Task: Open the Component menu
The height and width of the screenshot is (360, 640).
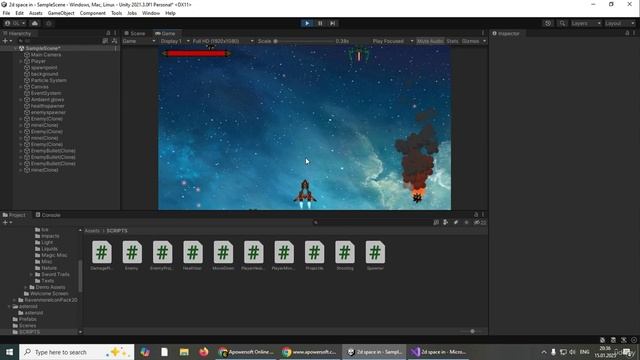Action: point(93,13)
